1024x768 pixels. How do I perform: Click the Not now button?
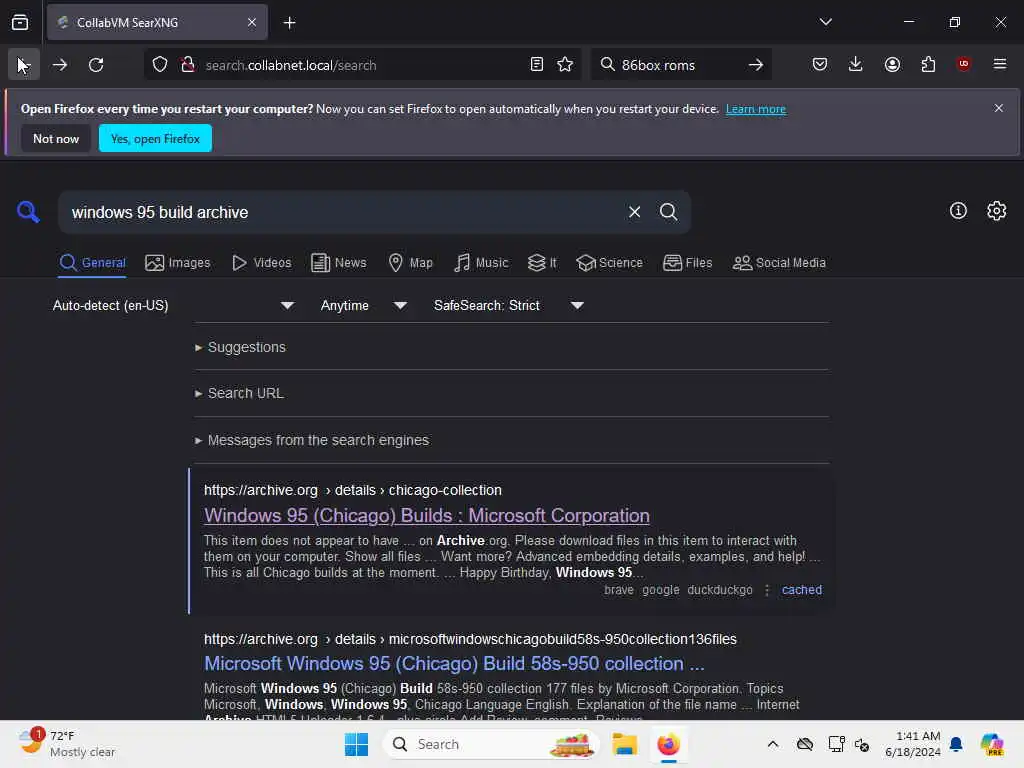pos(56,138)
